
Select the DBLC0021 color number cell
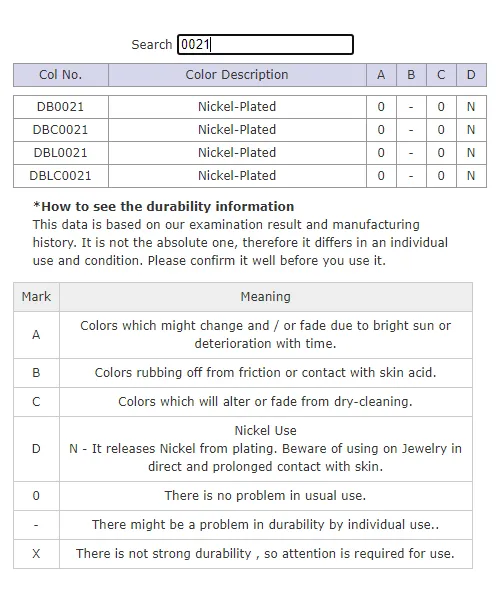tap(61, 176)
